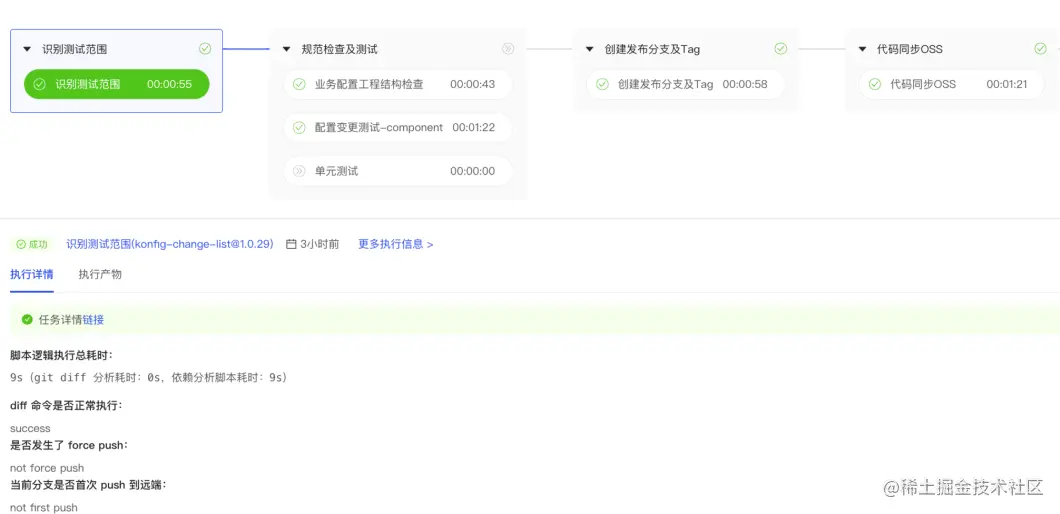
Task: Click the not first push value
Action: (x=44, y=507)
